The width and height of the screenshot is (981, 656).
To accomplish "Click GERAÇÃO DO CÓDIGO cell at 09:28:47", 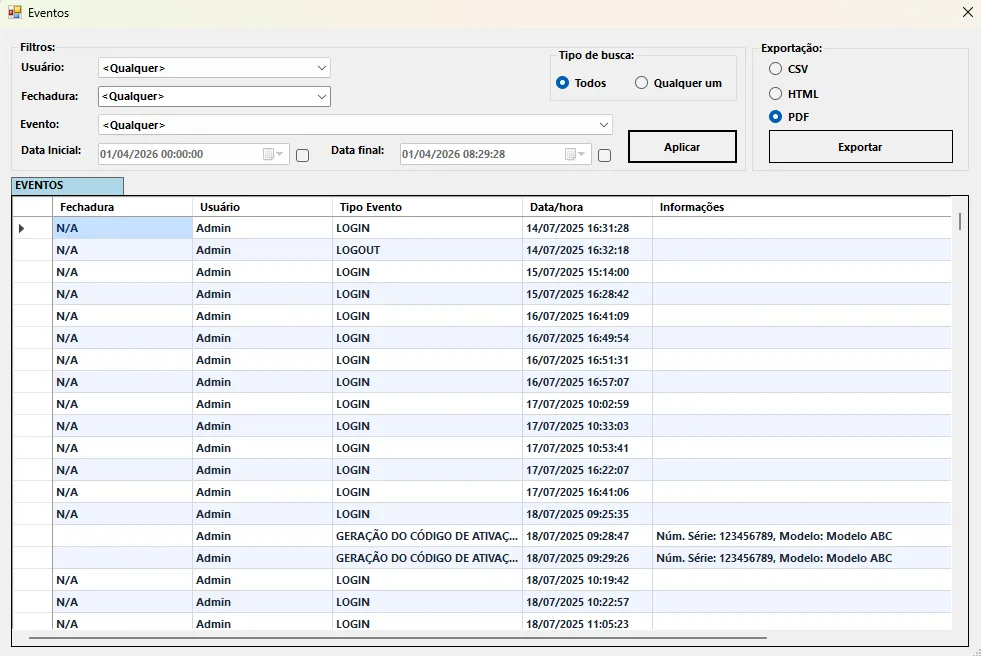I will 427,536.
